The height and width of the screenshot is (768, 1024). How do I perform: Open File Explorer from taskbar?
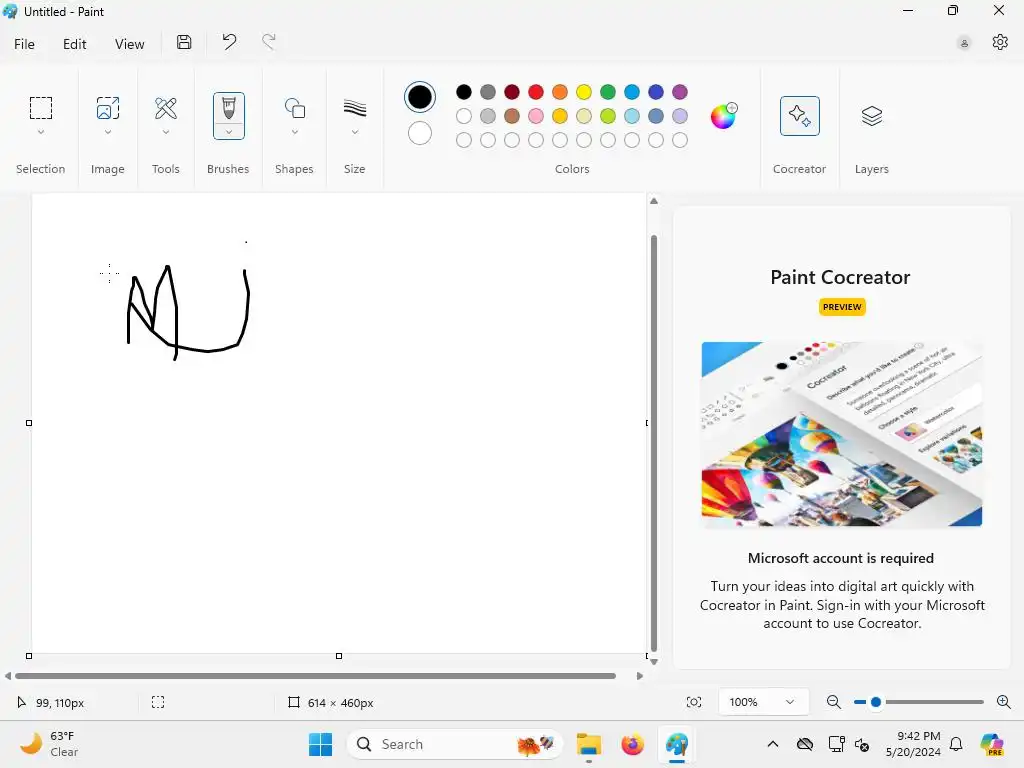click(x=588, y=744)
